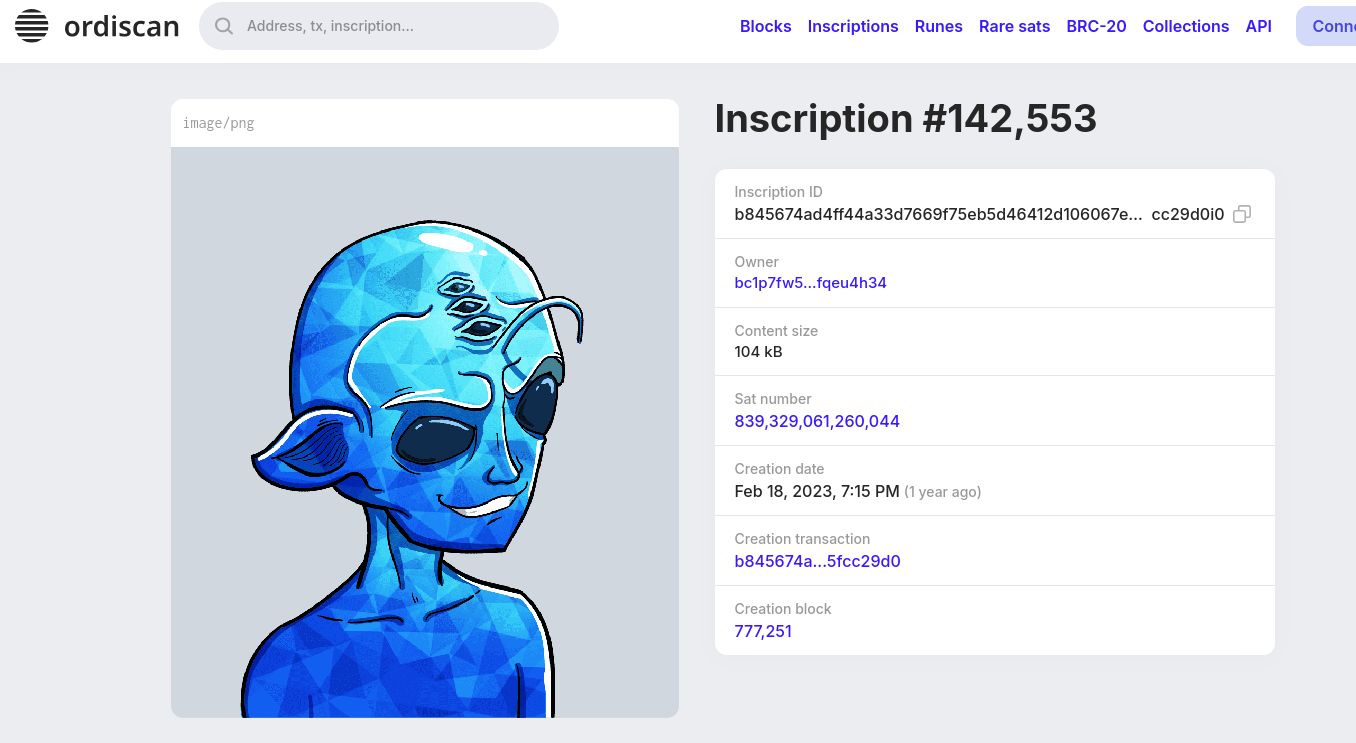Copy the inscription ID with copy icon
Image resolution: width=1356 pixels, height=743 pixels.
pyautogui.click(x=1242, y=214)
